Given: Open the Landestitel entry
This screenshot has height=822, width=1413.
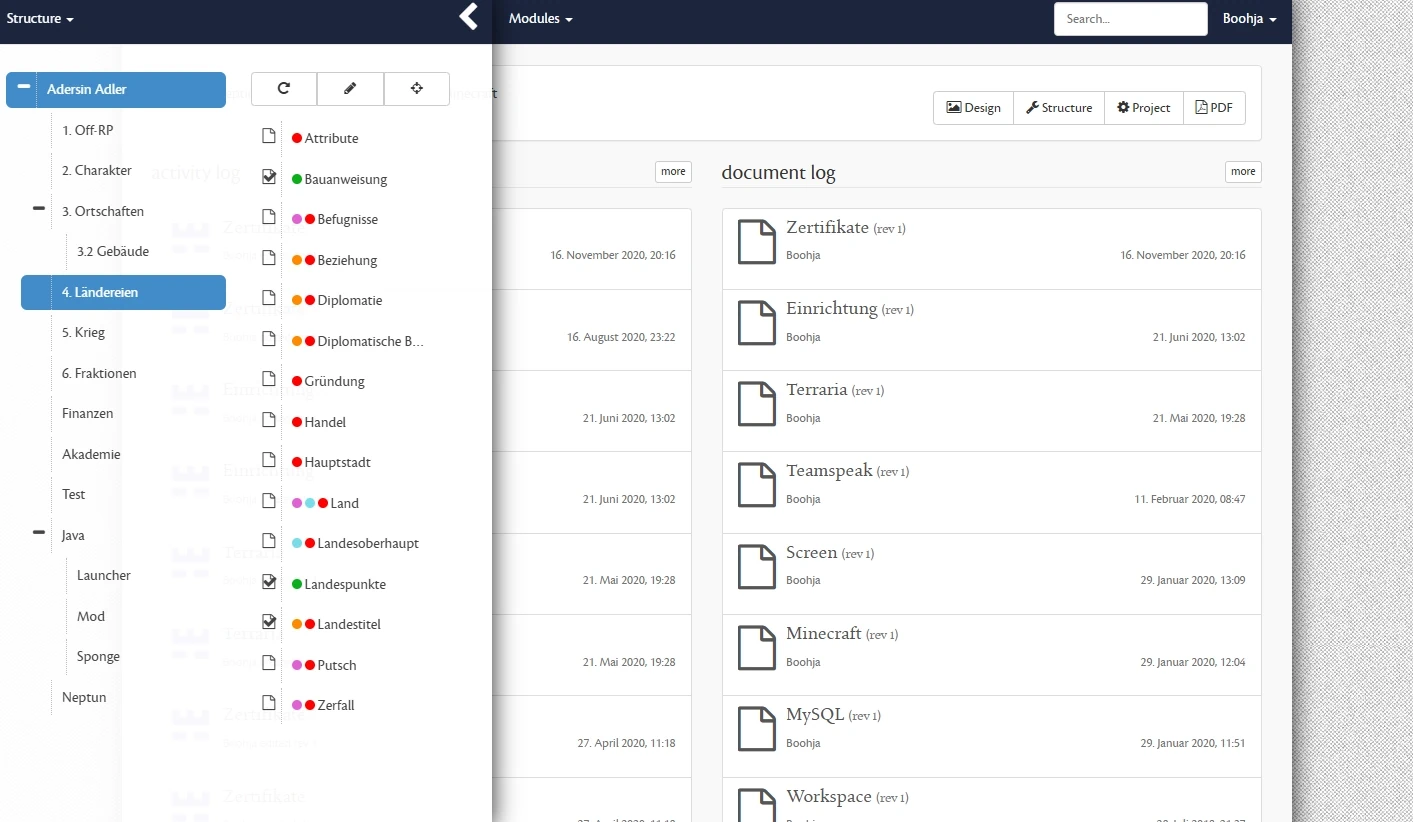Looking at the screenshot, I should tap(349, 625).
